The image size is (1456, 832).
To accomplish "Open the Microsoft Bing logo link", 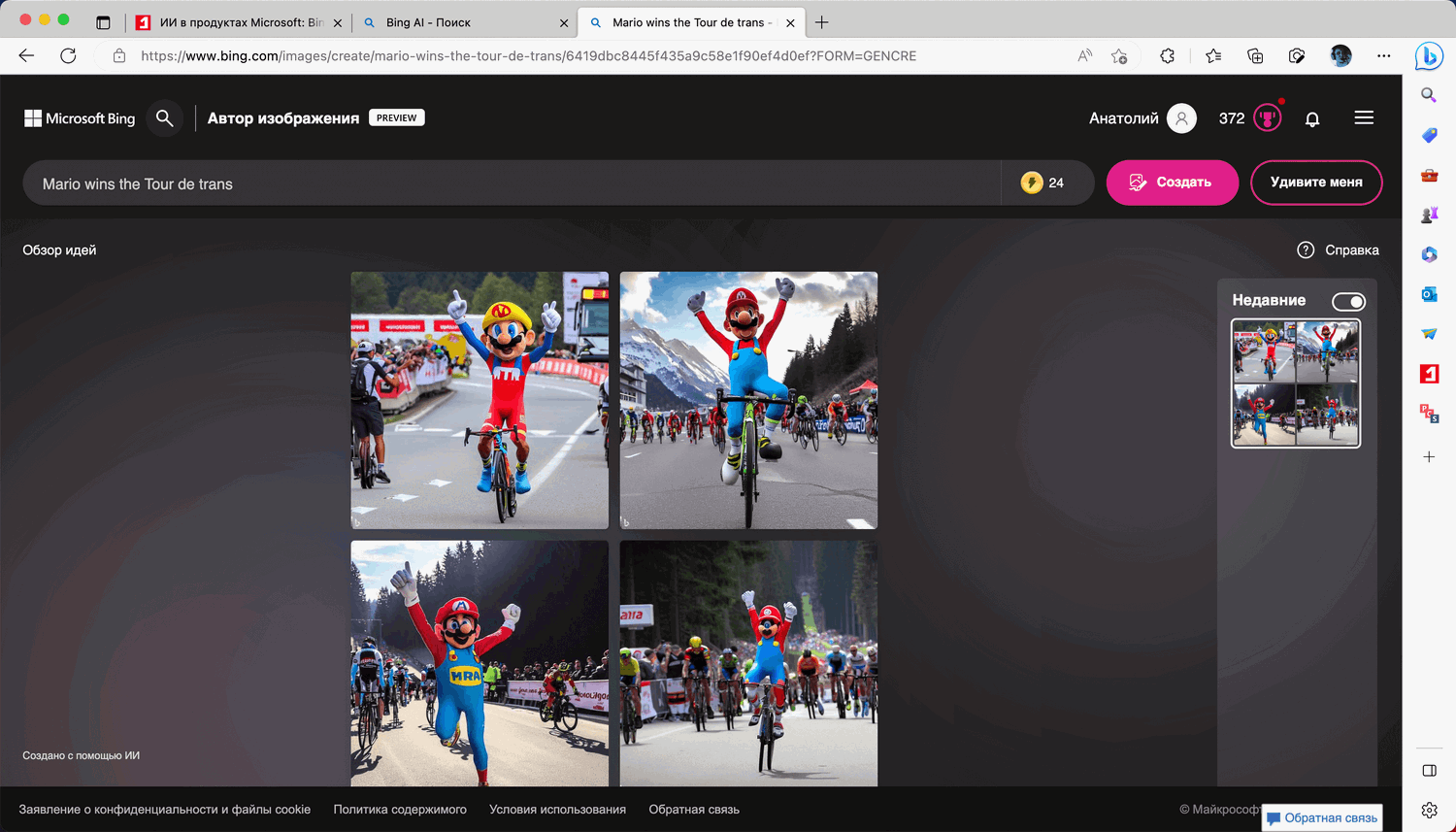I will (80, 118).
